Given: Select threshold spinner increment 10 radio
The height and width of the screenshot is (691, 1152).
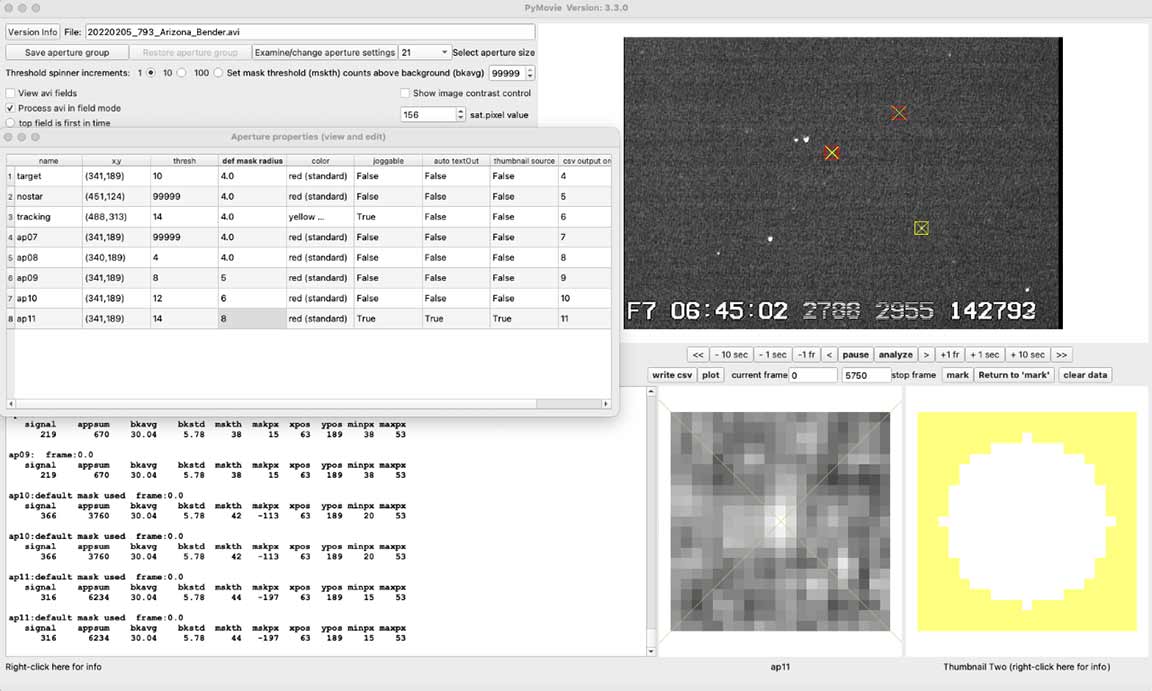Looking at the screenshot, I should (181, 73).
